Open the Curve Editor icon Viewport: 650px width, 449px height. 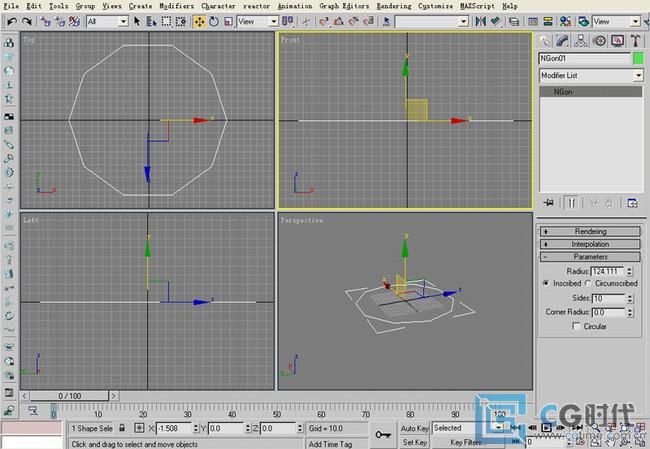point(533,21)
